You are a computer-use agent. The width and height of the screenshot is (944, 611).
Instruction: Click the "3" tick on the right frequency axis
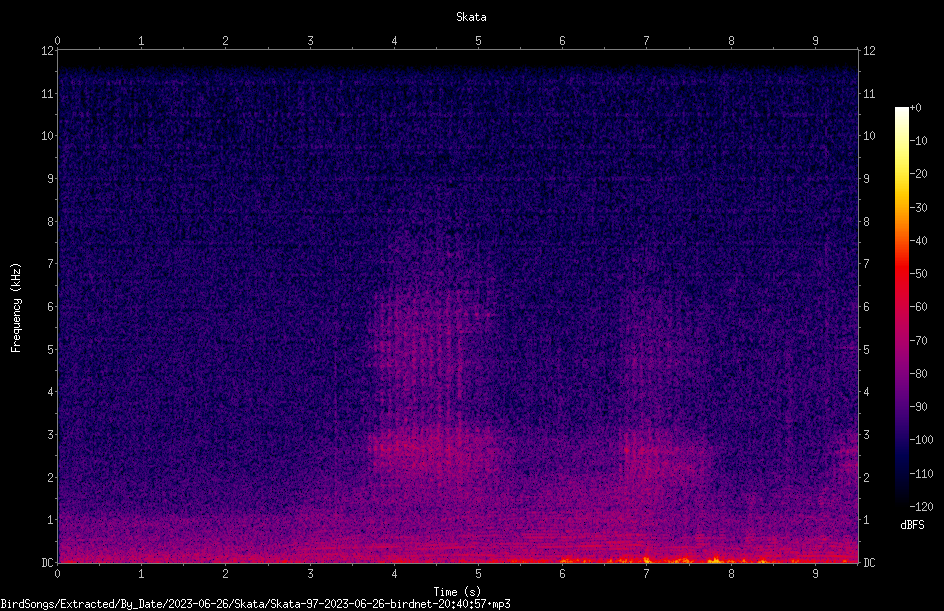[866, 435]
